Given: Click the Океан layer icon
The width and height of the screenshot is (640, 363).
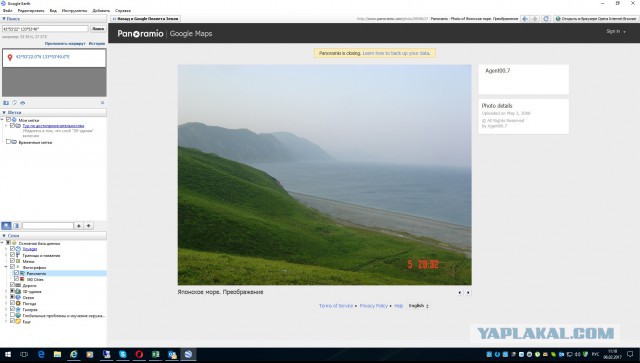Looking at the screenshot, I should point(18,297).
